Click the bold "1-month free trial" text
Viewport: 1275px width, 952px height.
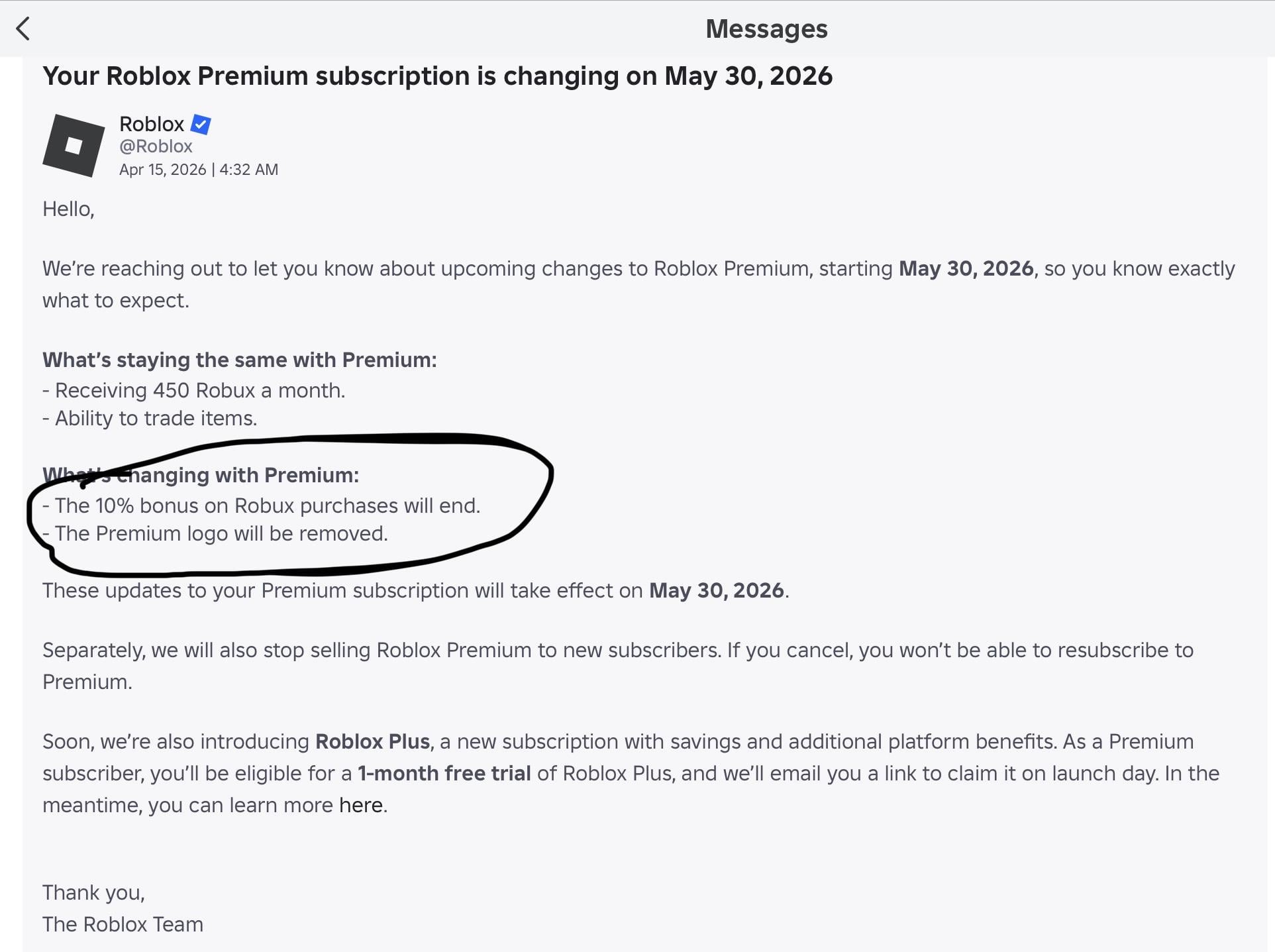pos(444,773)
